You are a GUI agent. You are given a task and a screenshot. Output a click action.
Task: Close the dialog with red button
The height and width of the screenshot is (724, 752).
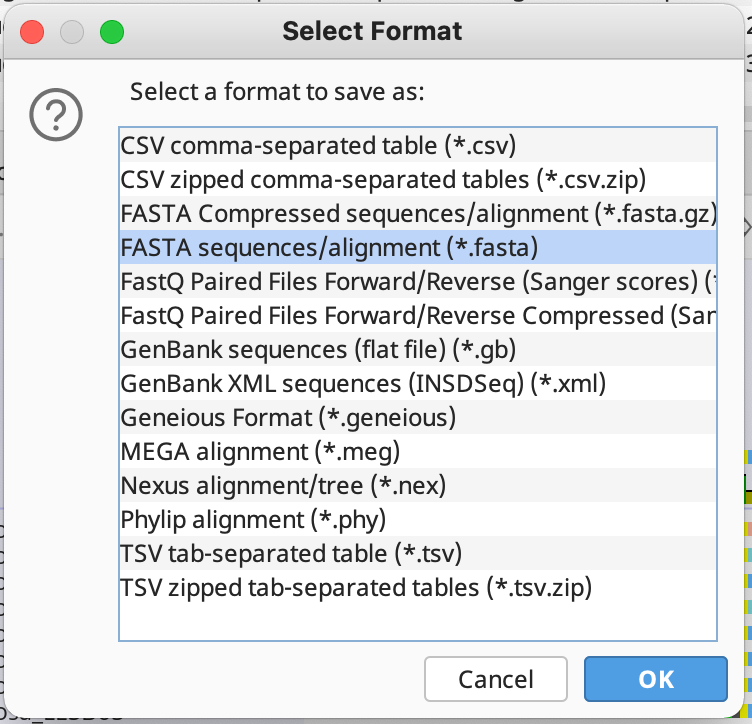[32, 32]
